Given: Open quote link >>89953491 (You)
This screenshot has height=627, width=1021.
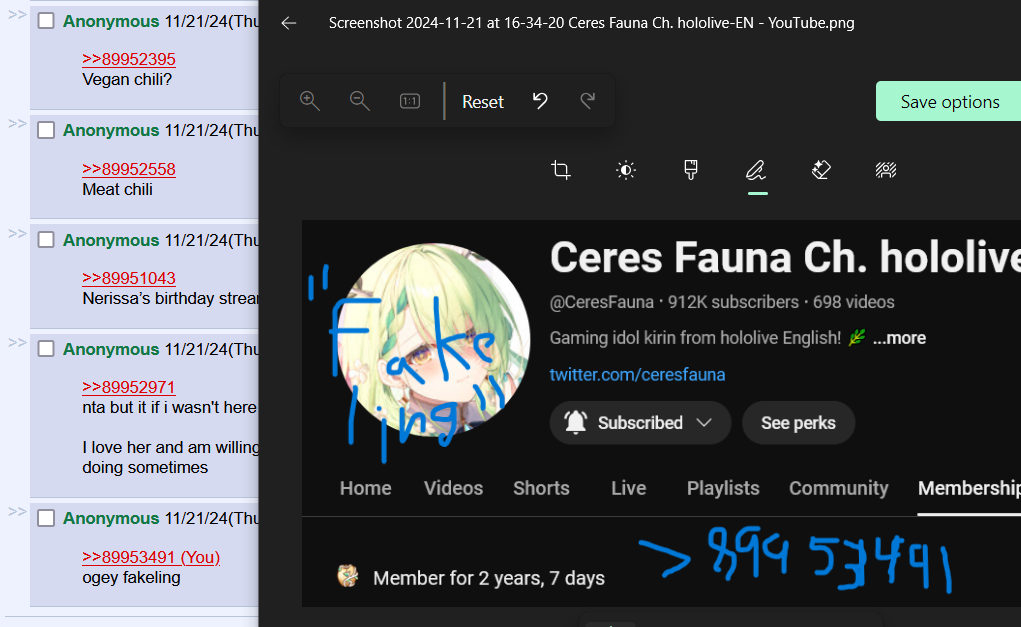Looking at the screenshot, I should 151,557.
